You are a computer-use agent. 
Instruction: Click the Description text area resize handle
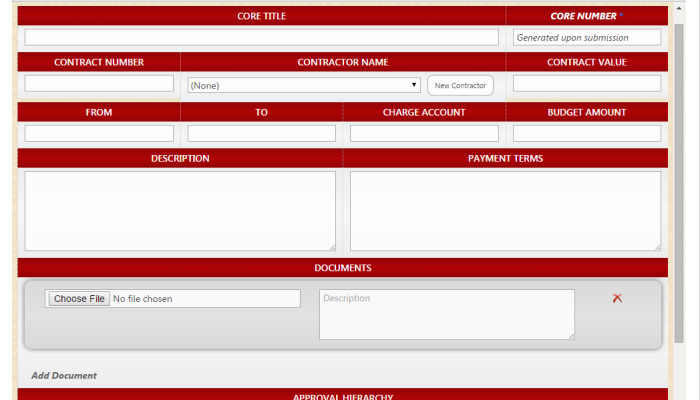(x=332, y=247)
